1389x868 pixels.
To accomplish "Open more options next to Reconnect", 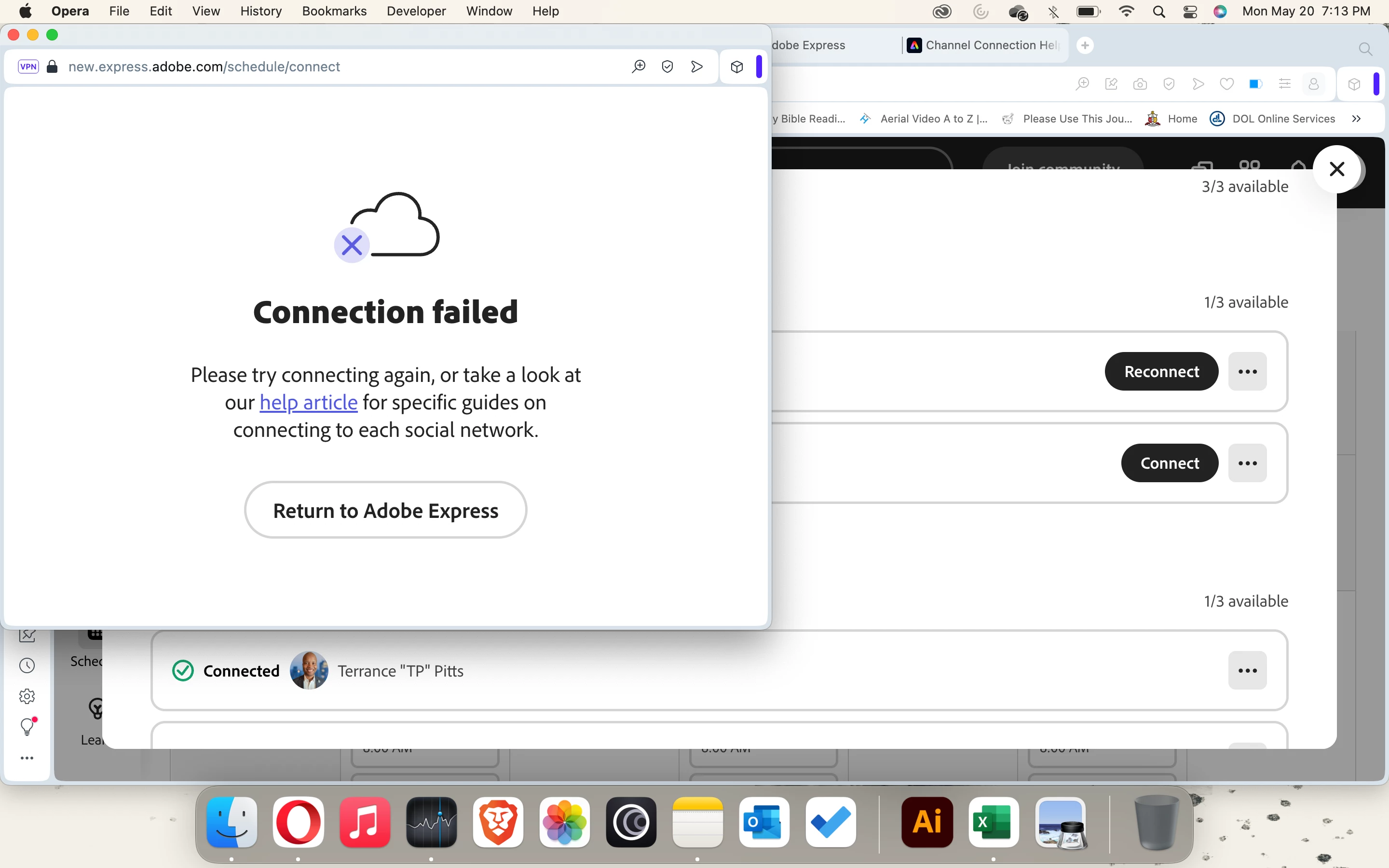I will [x=1247, y=371].
